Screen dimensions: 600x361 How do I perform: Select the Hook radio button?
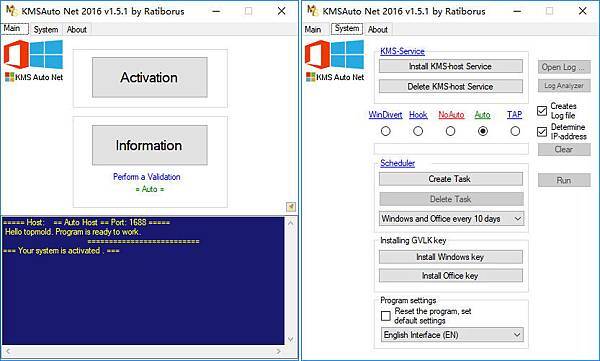418,131
